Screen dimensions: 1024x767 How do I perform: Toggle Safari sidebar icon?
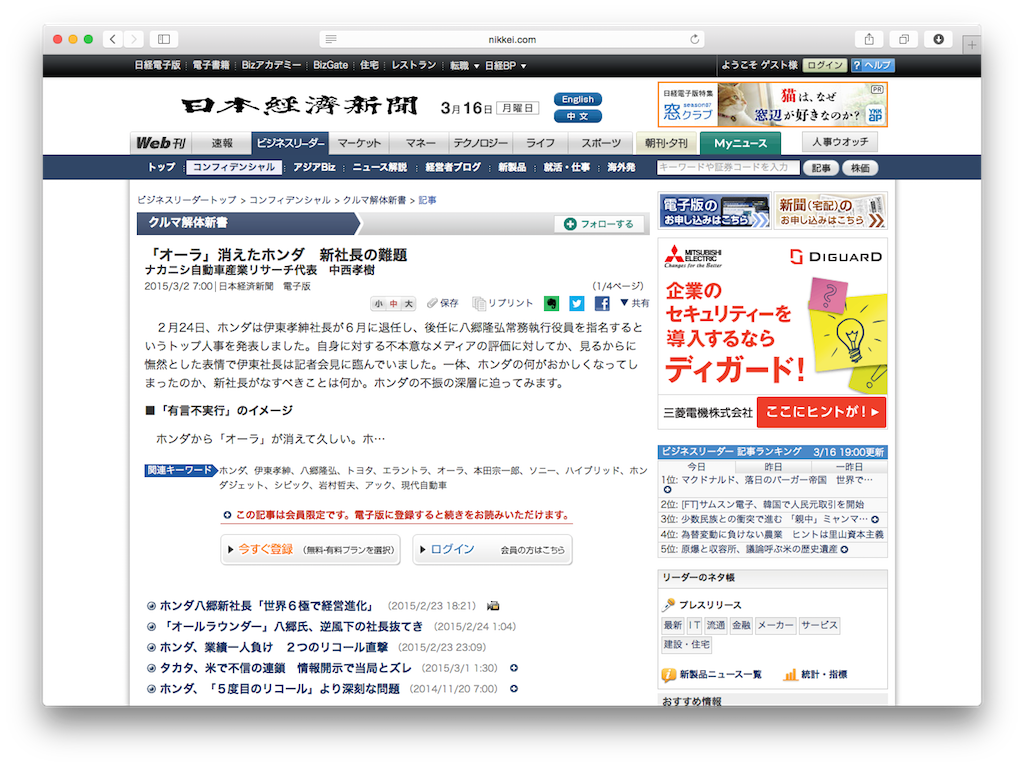point(163,39)
